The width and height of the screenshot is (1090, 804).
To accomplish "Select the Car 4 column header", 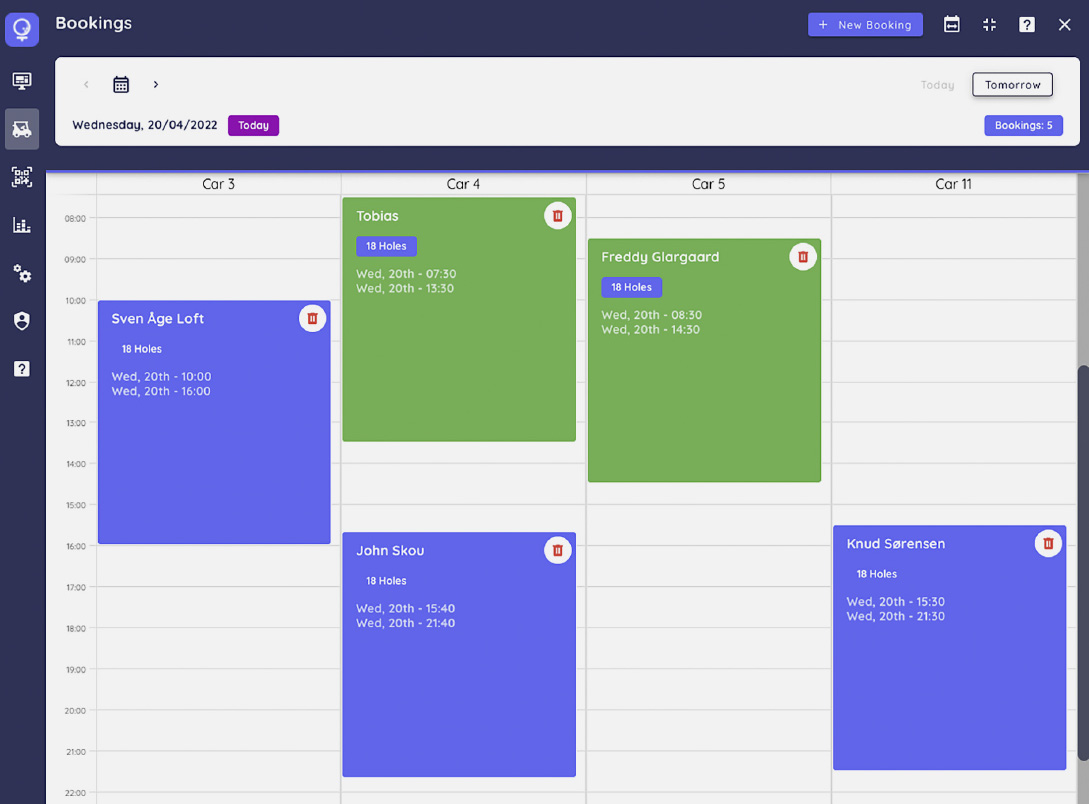I will pos(463,184).
